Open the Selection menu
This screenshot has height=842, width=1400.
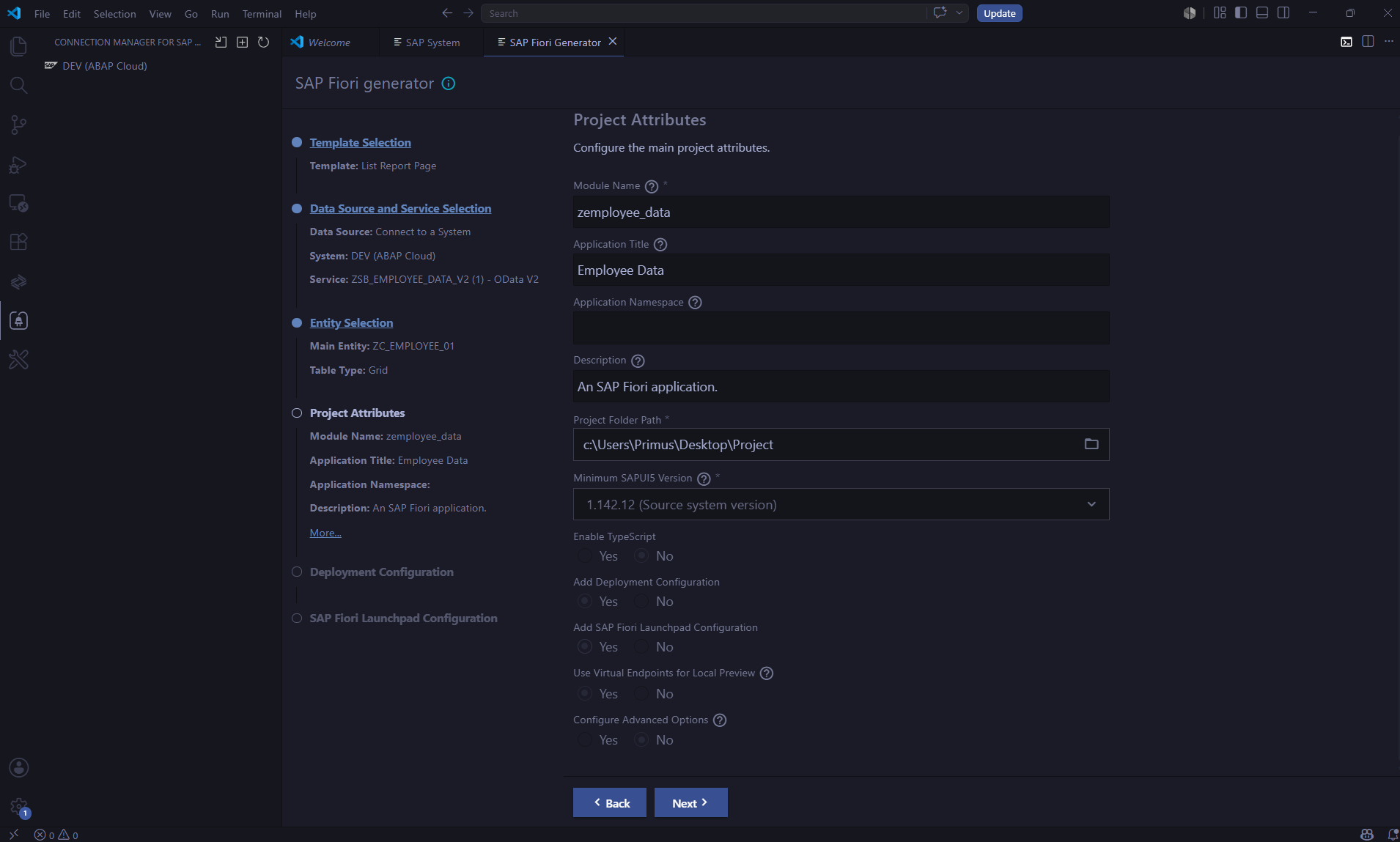click(x=114, y=14)
